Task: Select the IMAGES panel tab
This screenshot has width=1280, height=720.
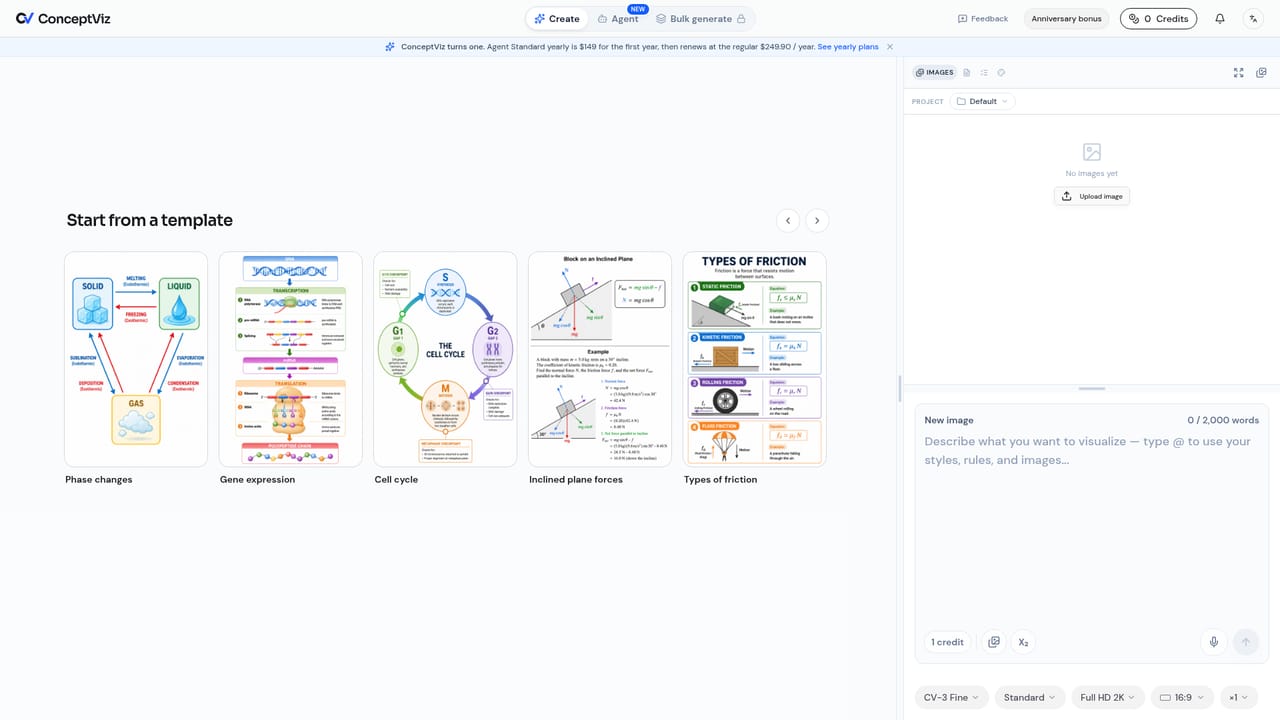Action: [934, 73]
